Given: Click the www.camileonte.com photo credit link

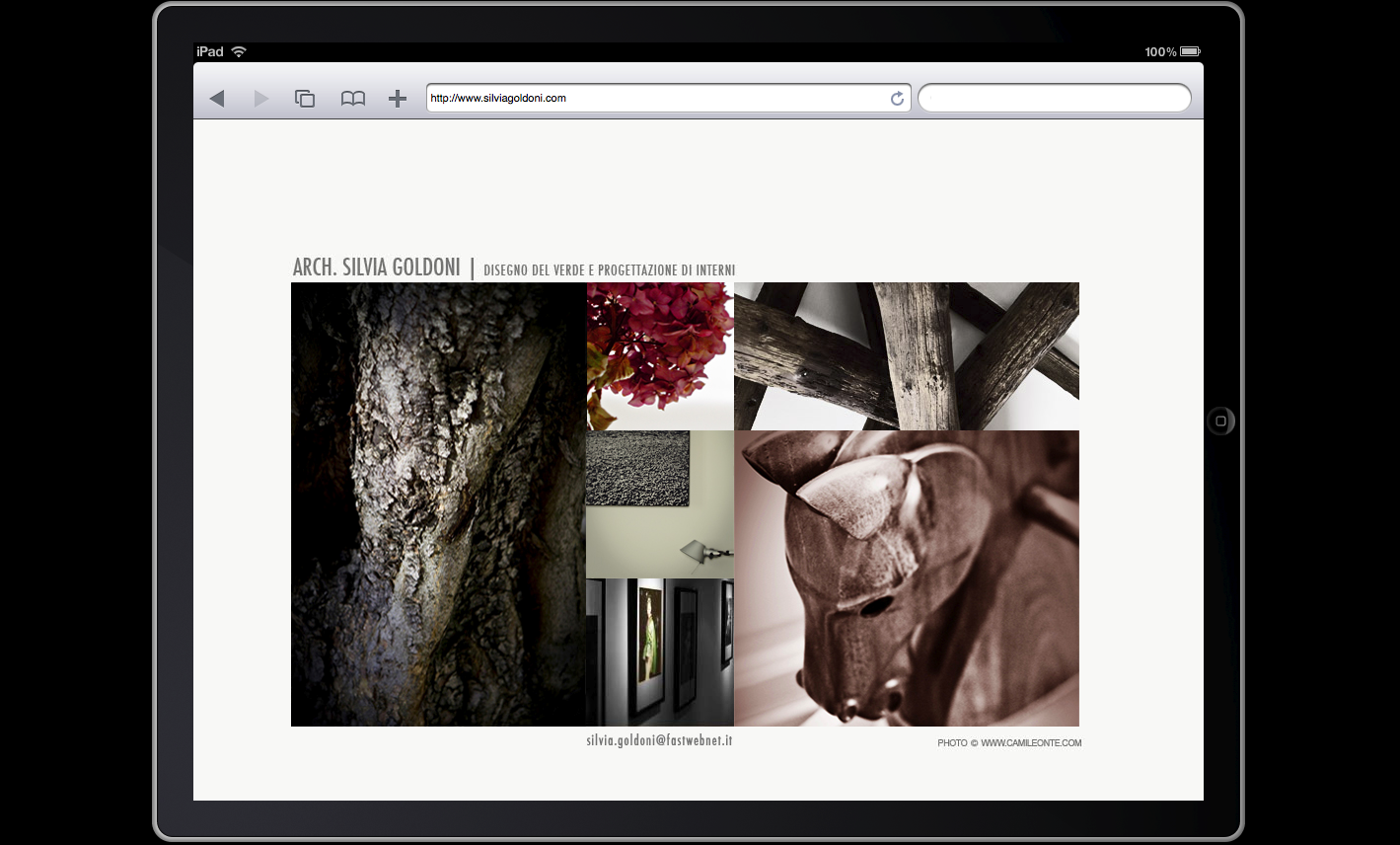Looking at the screenshot, I should (1031, 743).
